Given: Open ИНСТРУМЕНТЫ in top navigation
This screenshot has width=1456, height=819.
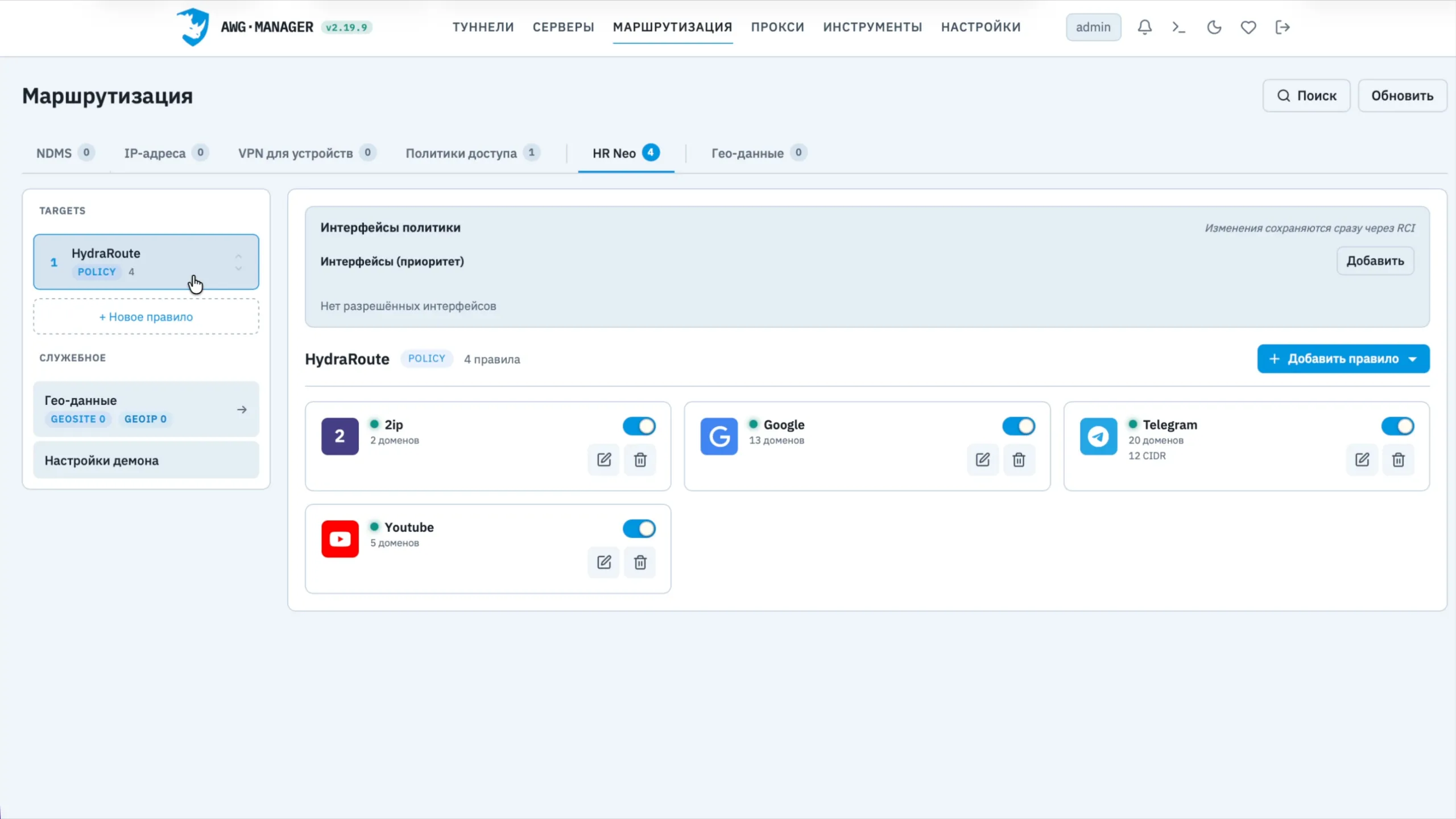Looking at the screenshot, I should [x=872, y=27].
